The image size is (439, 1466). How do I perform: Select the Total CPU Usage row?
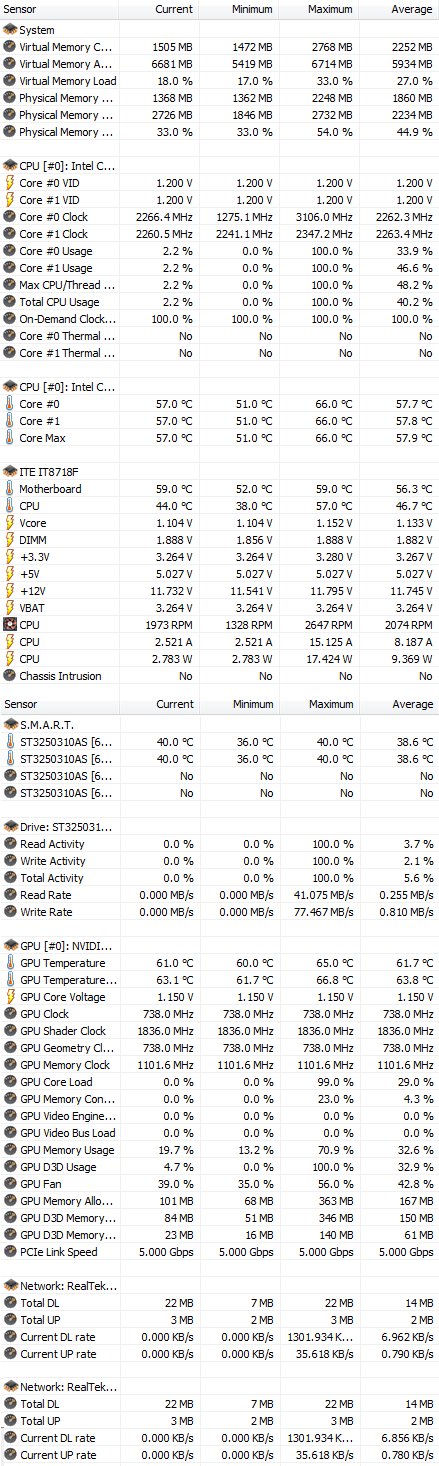(219, 302)
